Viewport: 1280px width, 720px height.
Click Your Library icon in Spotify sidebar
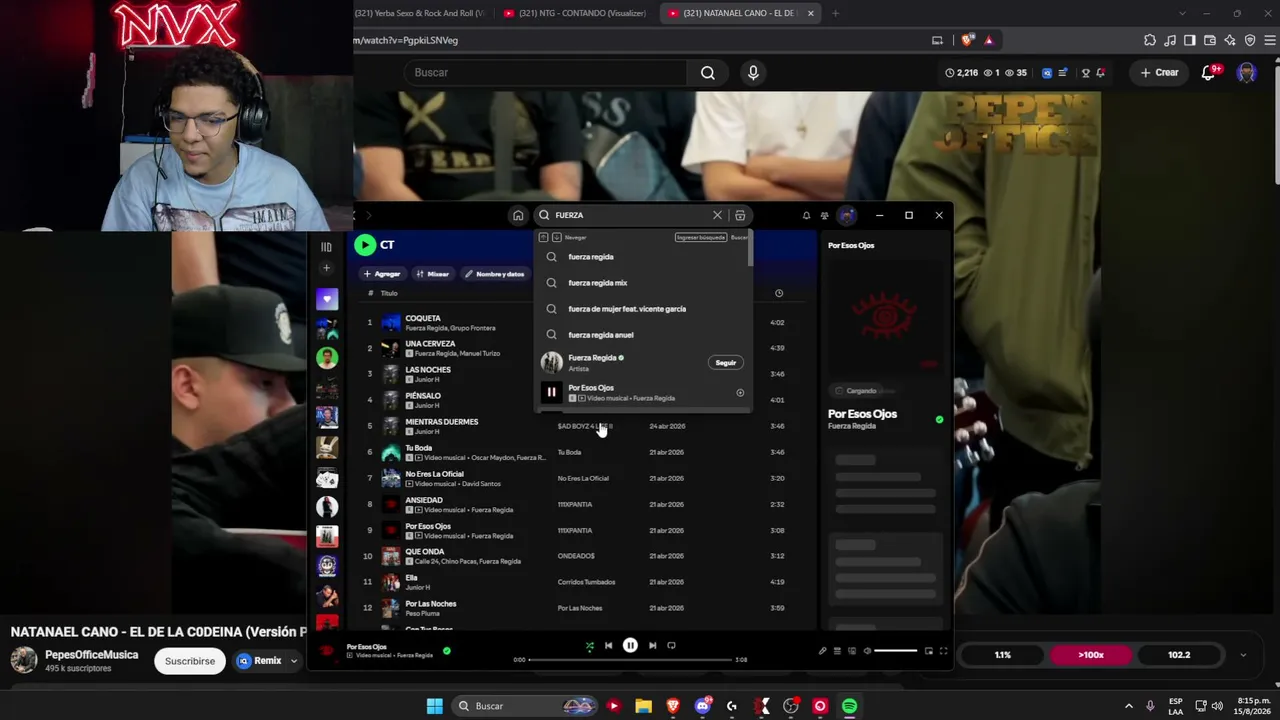pos(326,246)
